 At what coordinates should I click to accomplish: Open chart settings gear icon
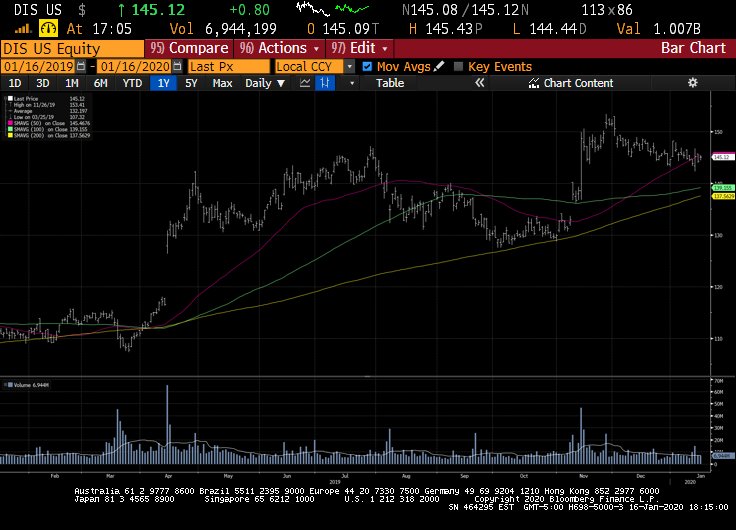[x=692, y=83]
